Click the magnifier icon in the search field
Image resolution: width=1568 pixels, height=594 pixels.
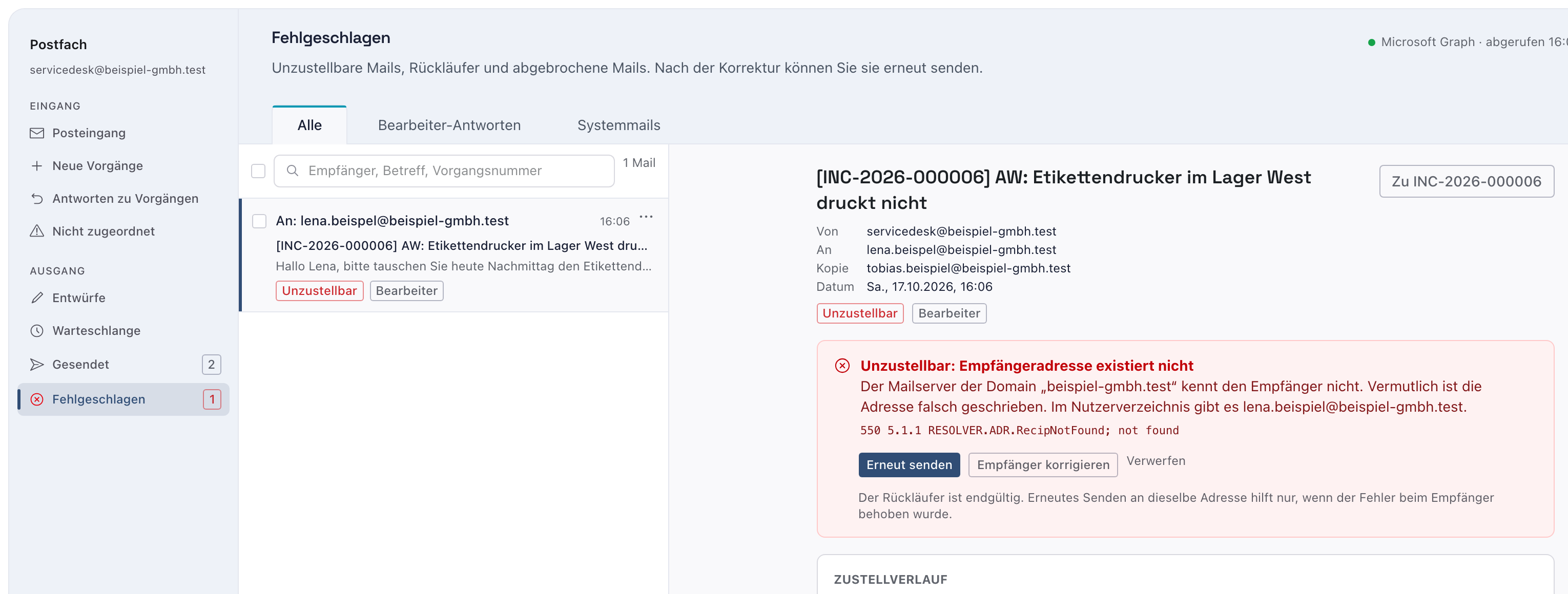[293, 171]
